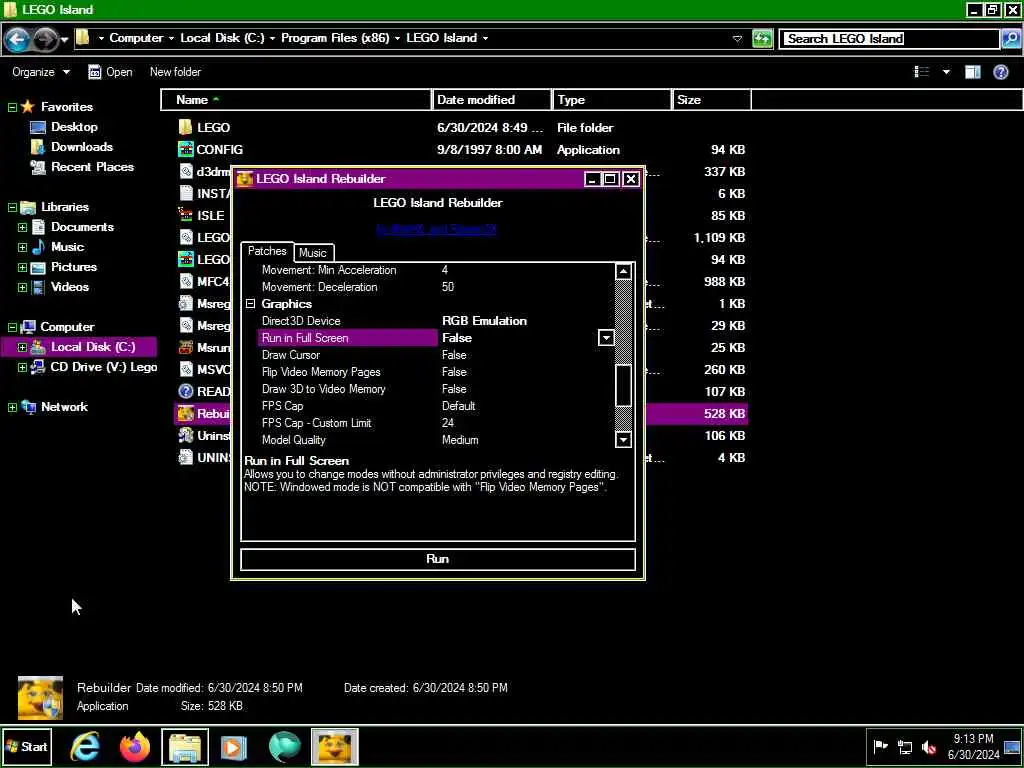The height and width of the screenshot is (768, 1024).
Task: Click the Start button
Action: click(26, 746)
